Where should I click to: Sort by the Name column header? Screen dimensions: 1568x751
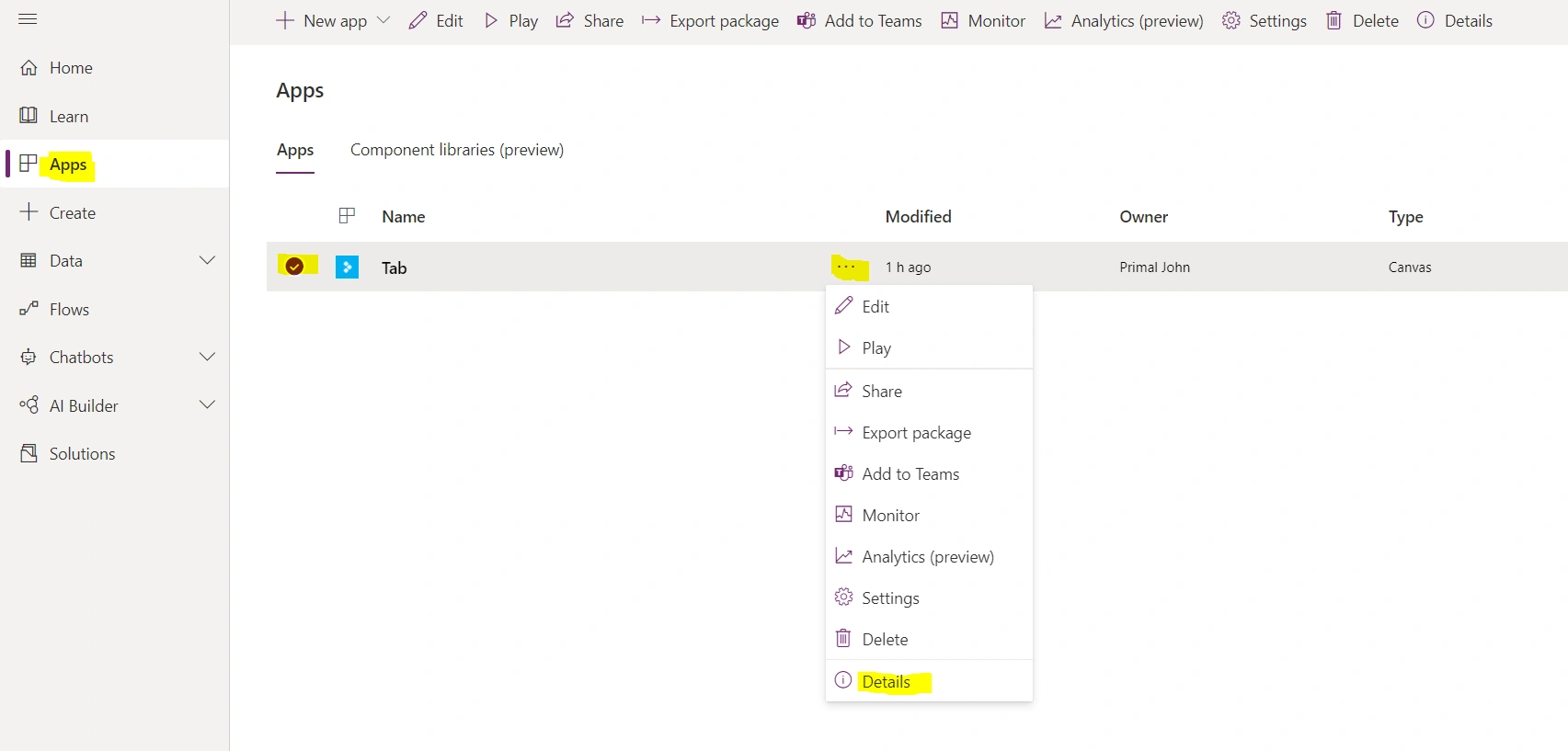[404, 217]
